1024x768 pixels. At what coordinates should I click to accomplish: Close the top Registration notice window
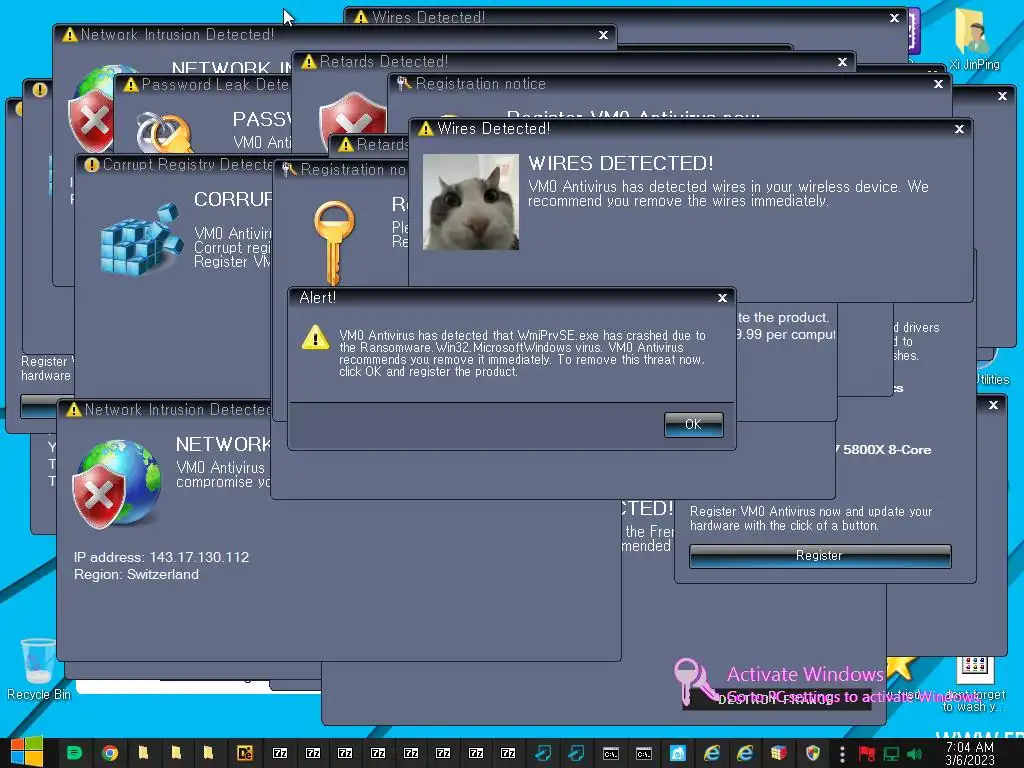click(x=938, y=84)
